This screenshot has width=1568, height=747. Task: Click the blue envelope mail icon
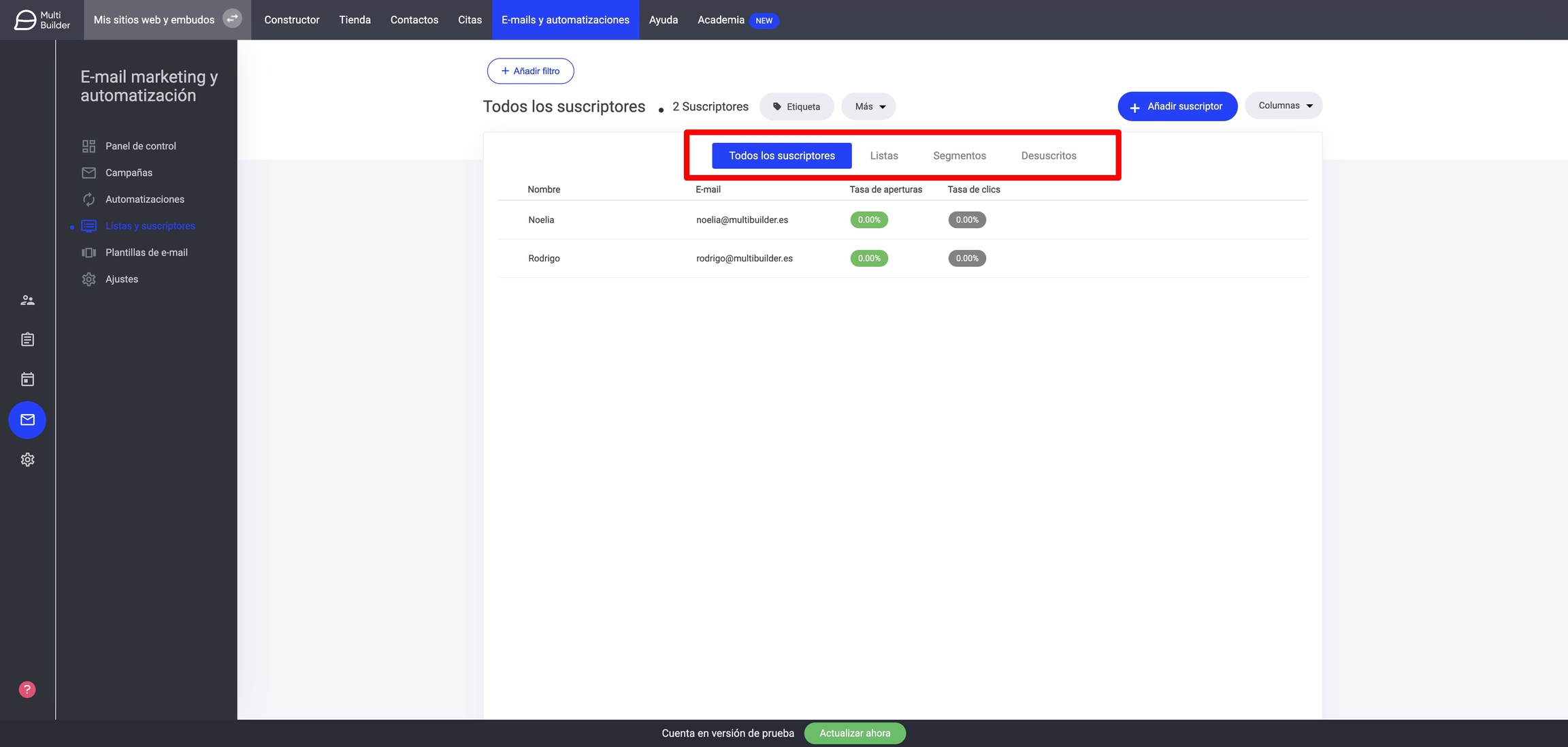tap(27, 419)
